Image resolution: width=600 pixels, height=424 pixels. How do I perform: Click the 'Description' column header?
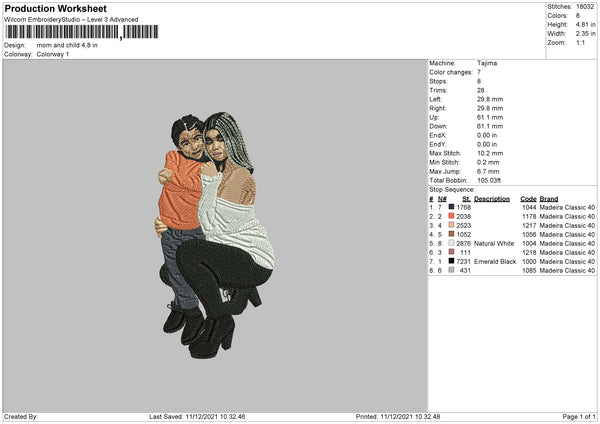492,199
